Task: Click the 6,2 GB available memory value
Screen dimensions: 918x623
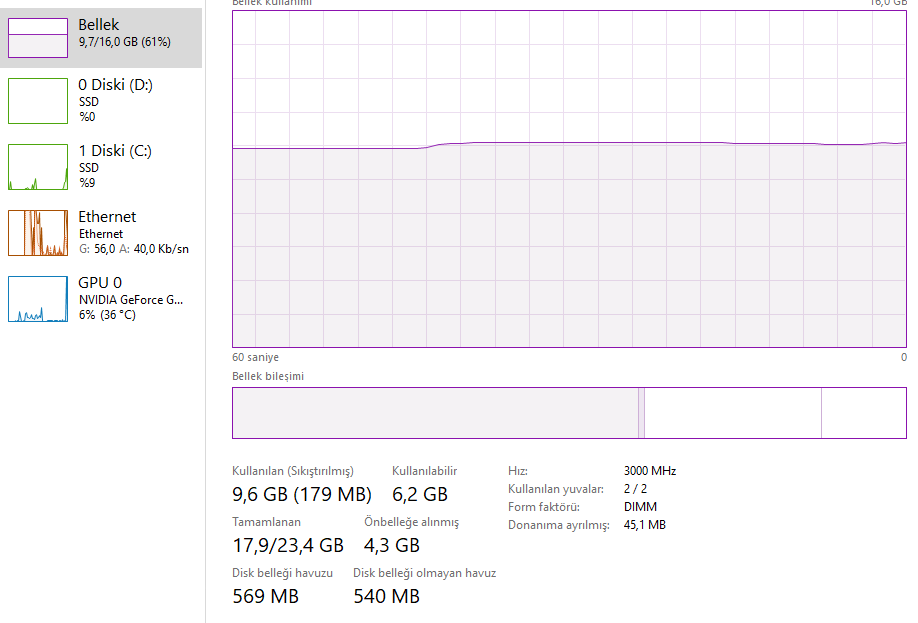Action: point(420,494)
